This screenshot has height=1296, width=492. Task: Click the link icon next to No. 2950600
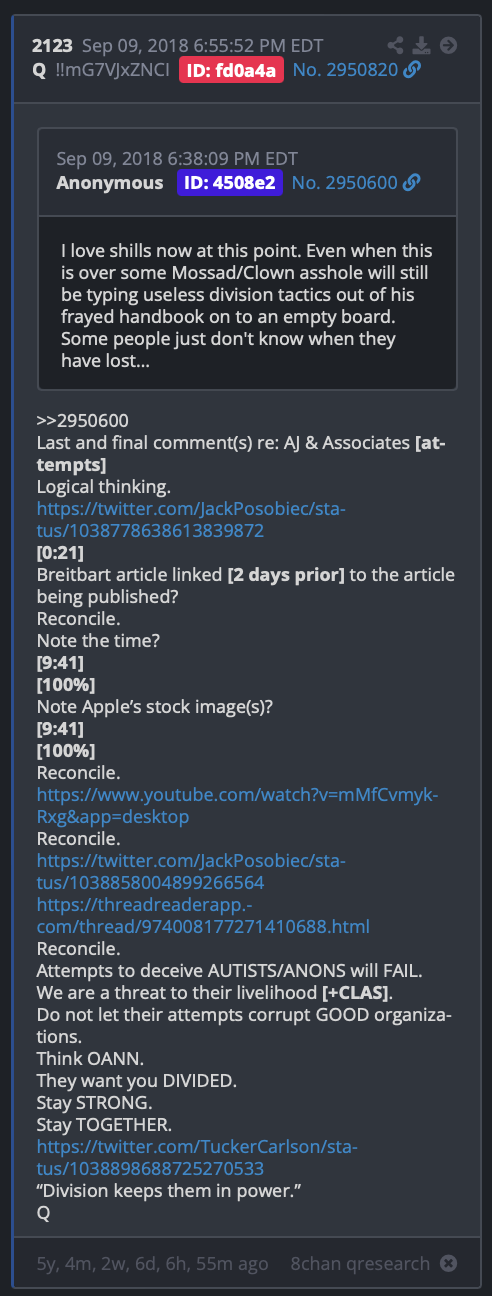[411, 182]
